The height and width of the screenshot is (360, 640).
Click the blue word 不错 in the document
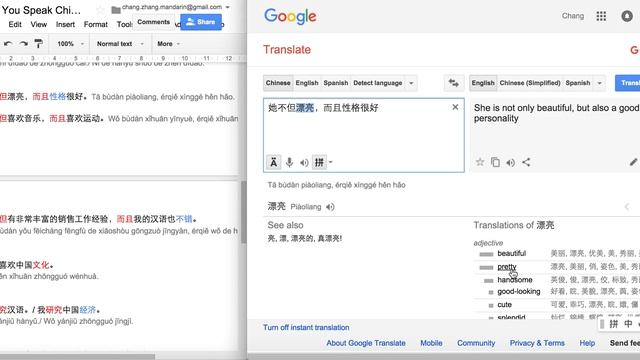pyautogui.click(x=184, y=219)
